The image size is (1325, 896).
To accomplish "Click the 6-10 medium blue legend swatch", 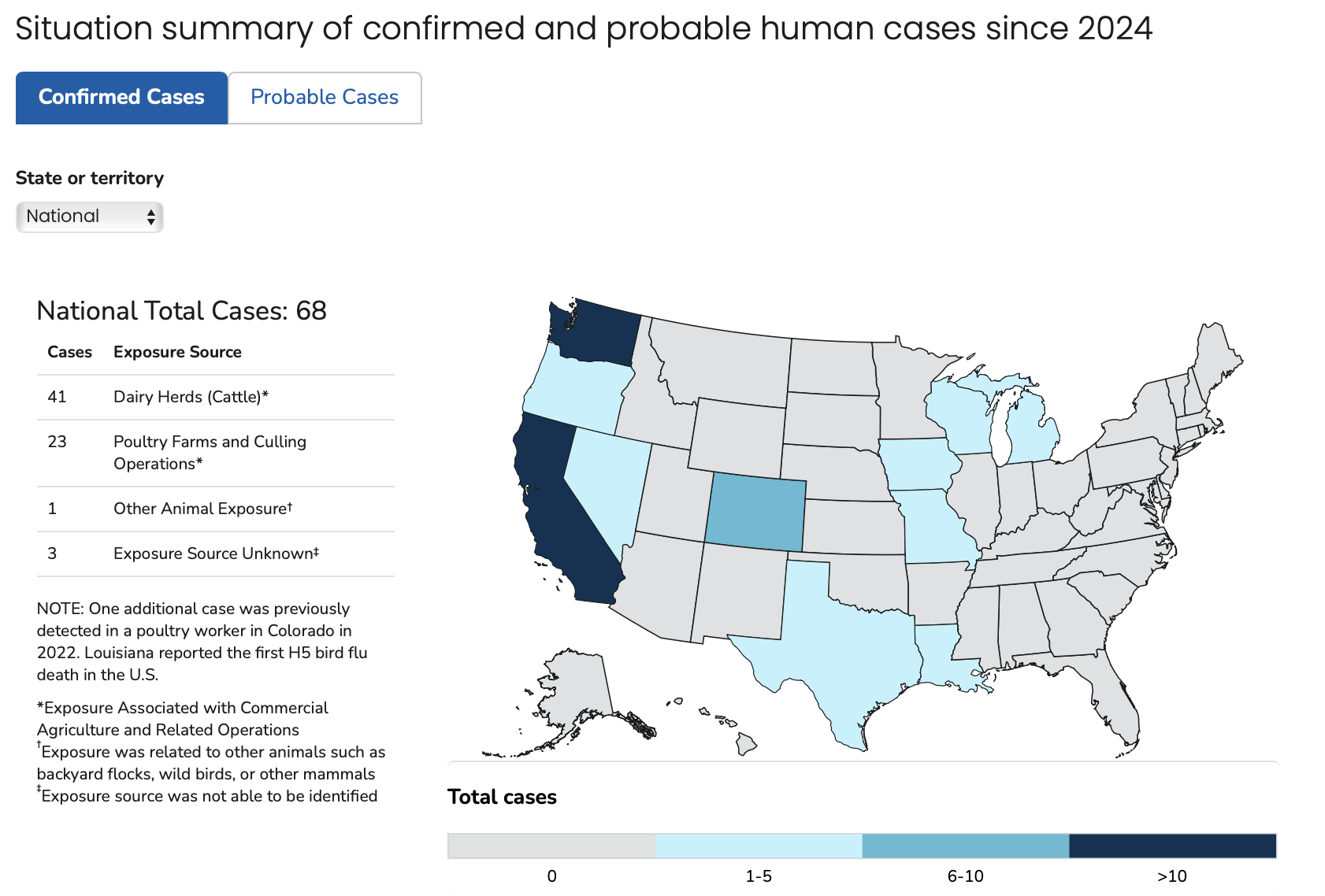I will coord(966,846).
